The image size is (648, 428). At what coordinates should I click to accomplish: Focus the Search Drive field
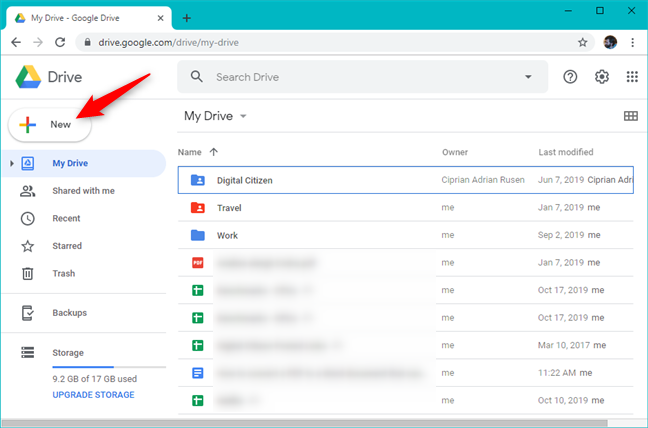click(x=362, y=77)
